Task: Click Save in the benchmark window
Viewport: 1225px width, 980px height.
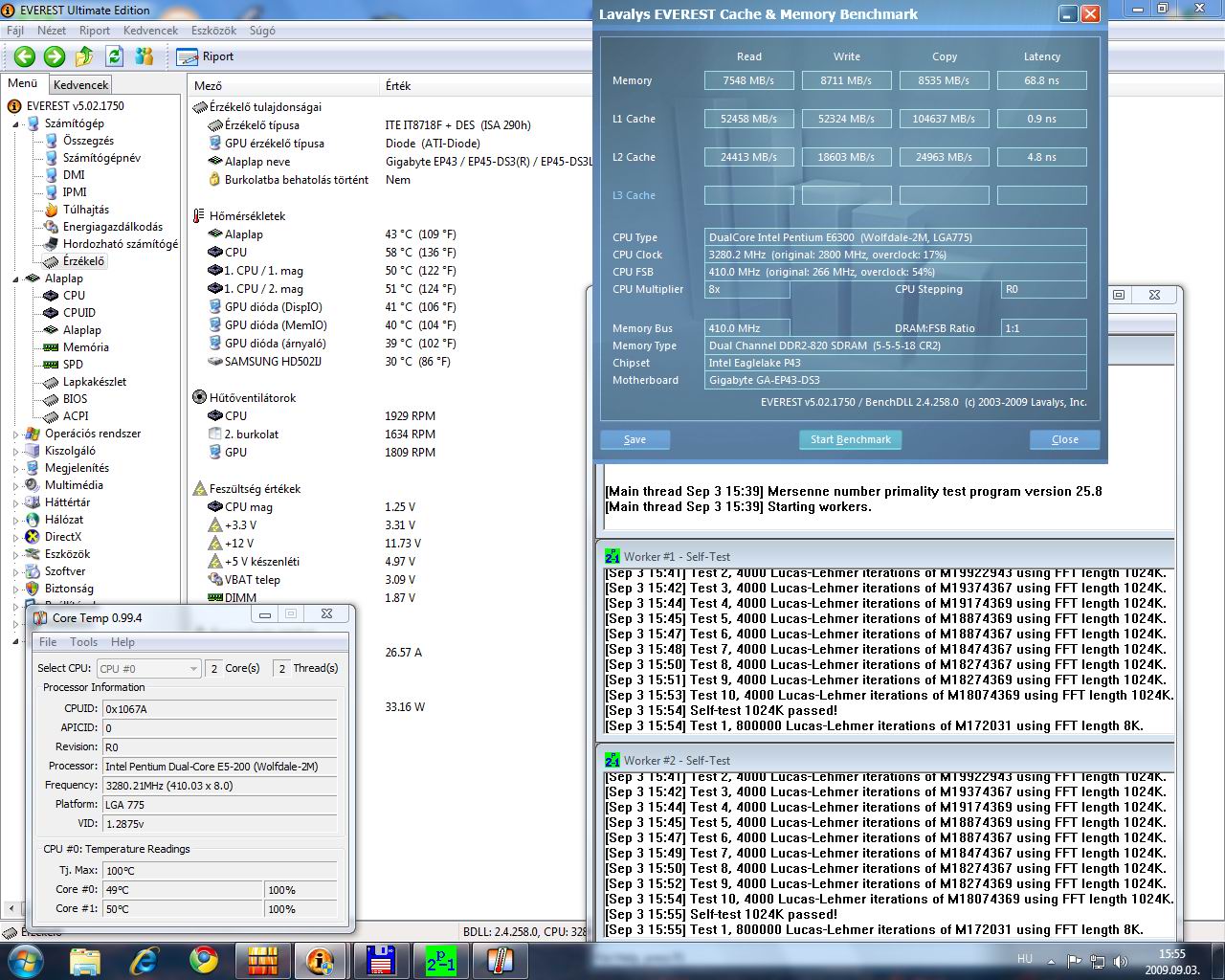Action: [x=635, y=439]
